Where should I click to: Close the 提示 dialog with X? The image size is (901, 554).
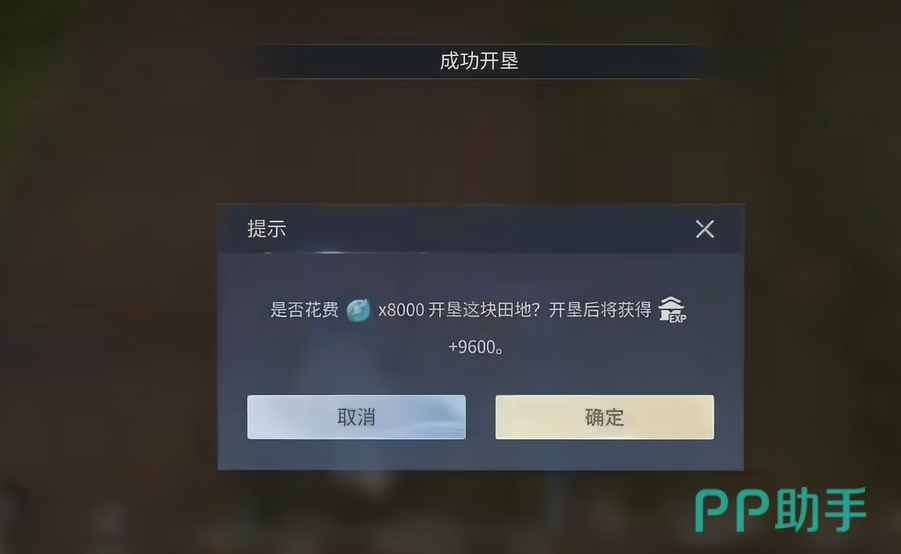[x=705, y=229]
